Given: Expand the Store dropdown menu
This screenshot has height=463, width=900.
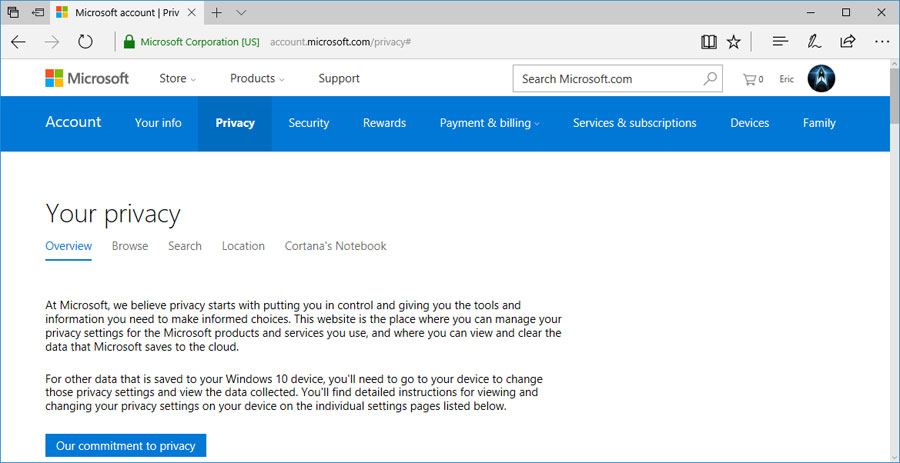Looking at the screenshot, I should [x=177, y=79].
